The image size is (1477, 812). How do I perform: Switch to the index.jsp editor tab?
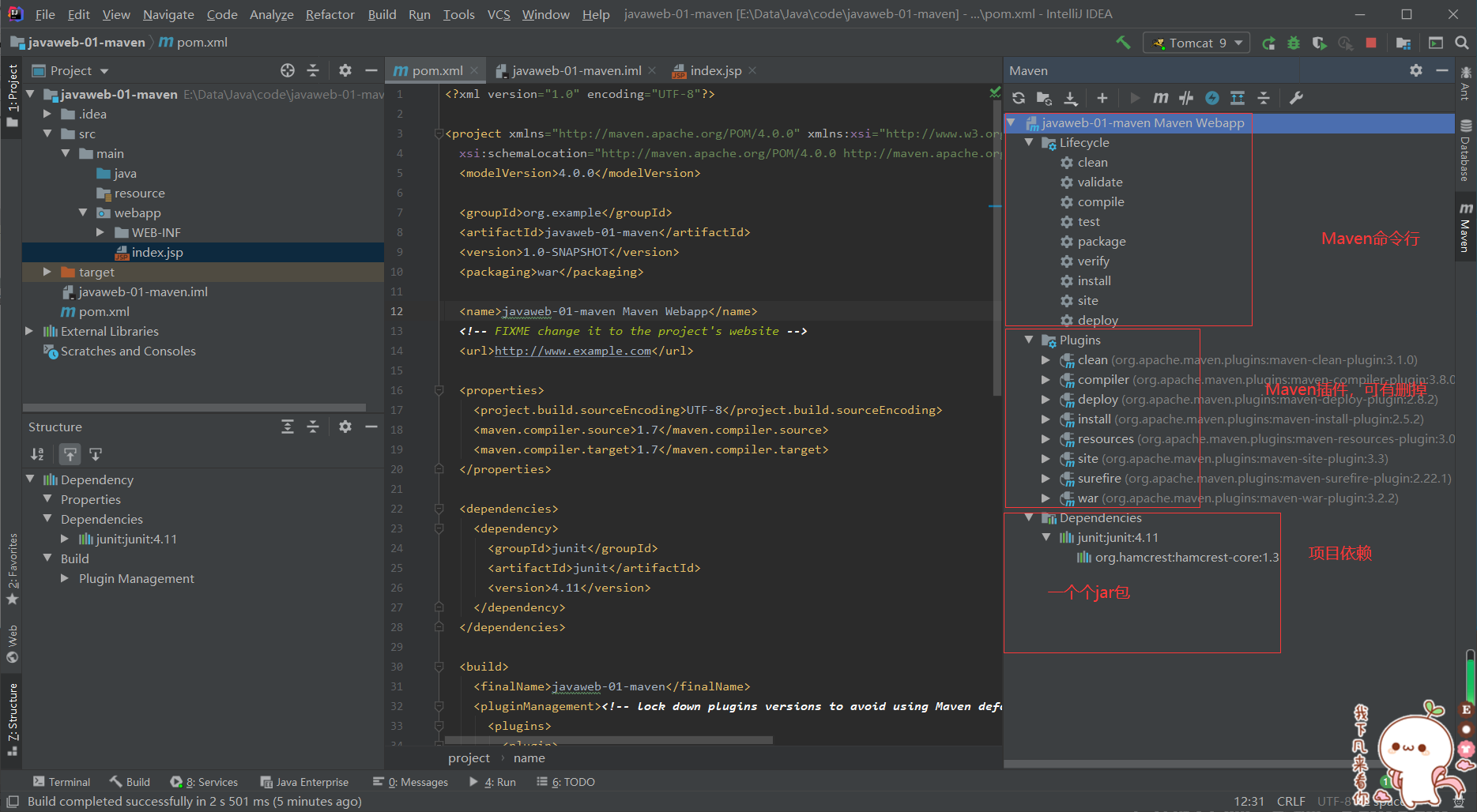[x=715, y=71]
